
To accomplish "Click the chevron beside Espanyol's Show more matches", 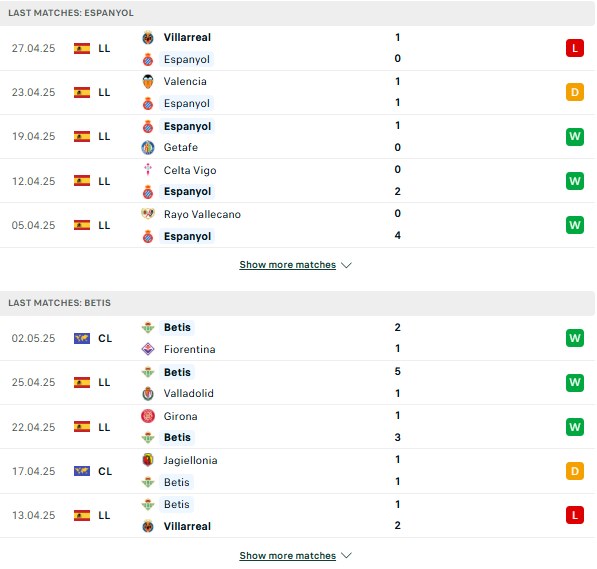I will [x=346, y=265].
